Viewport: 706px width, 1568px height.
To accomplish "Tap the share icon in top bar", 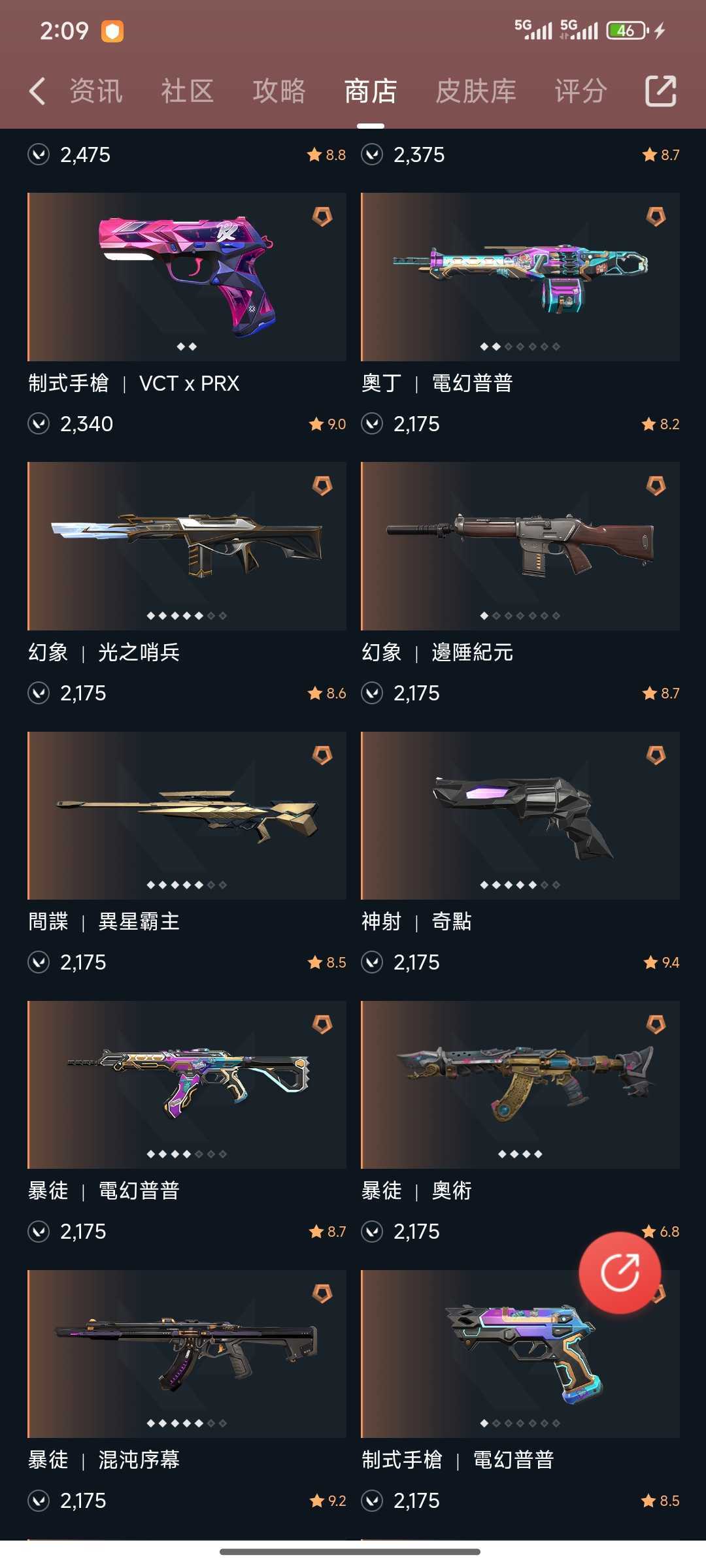I will tap(660, 91).
